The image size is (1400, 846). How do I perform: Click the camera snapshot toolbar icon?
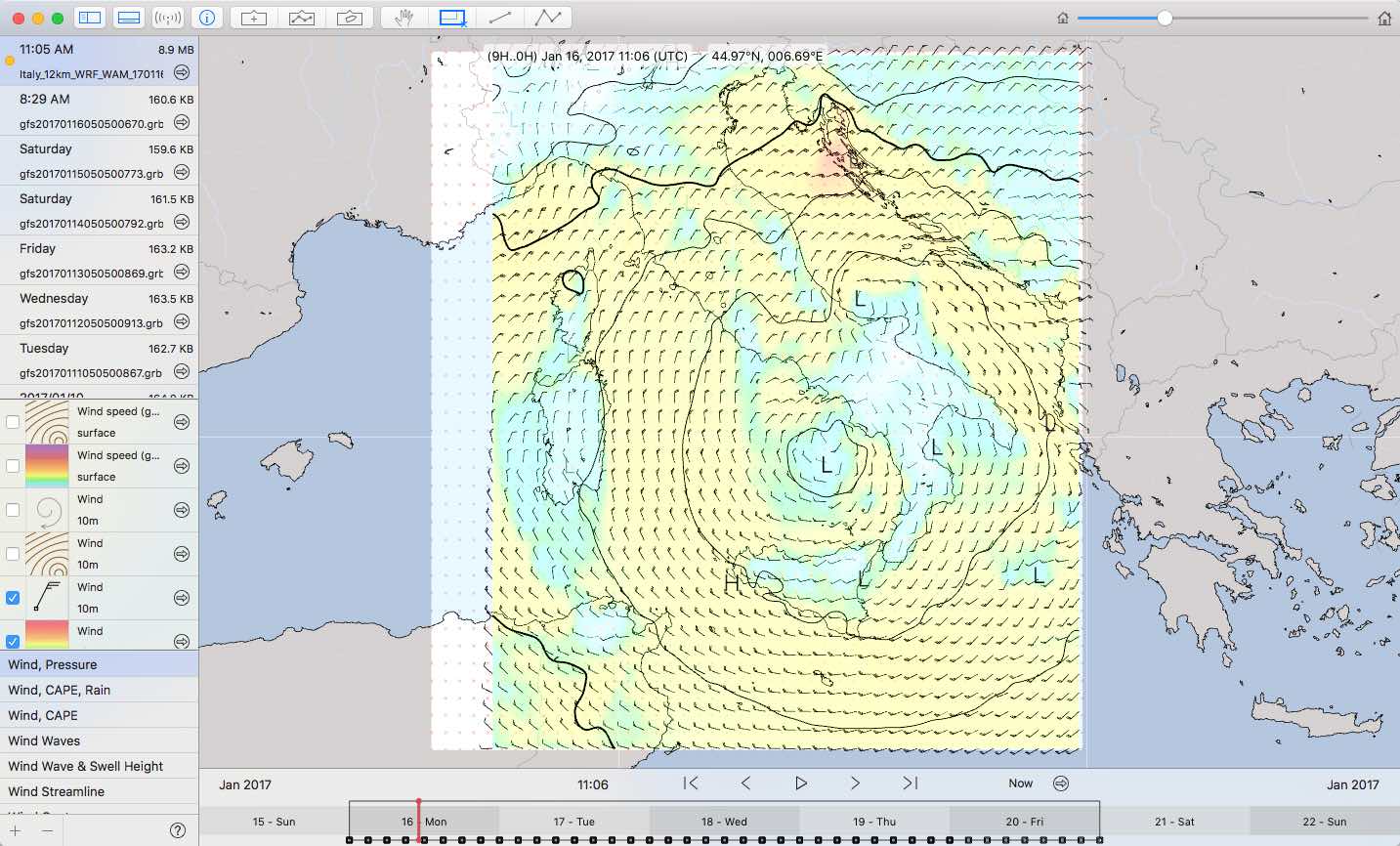(x=349, y=18)
